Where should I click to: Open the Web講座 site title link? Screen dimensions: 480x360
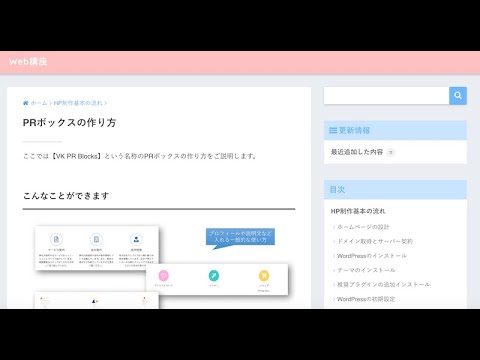tap(28, 62)
